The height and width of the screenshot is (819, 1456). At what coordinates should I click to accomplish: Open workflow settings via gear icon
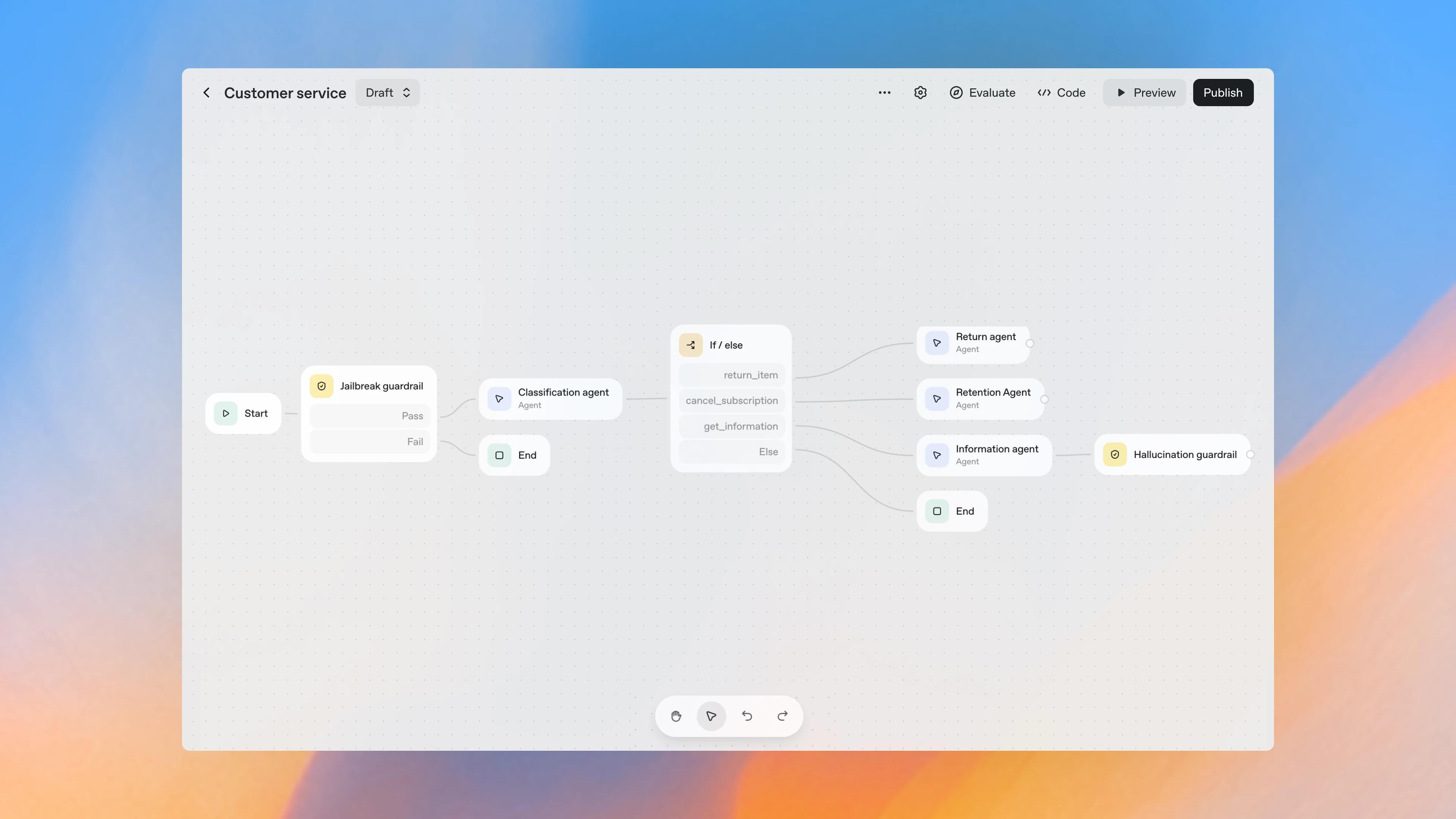920,92
